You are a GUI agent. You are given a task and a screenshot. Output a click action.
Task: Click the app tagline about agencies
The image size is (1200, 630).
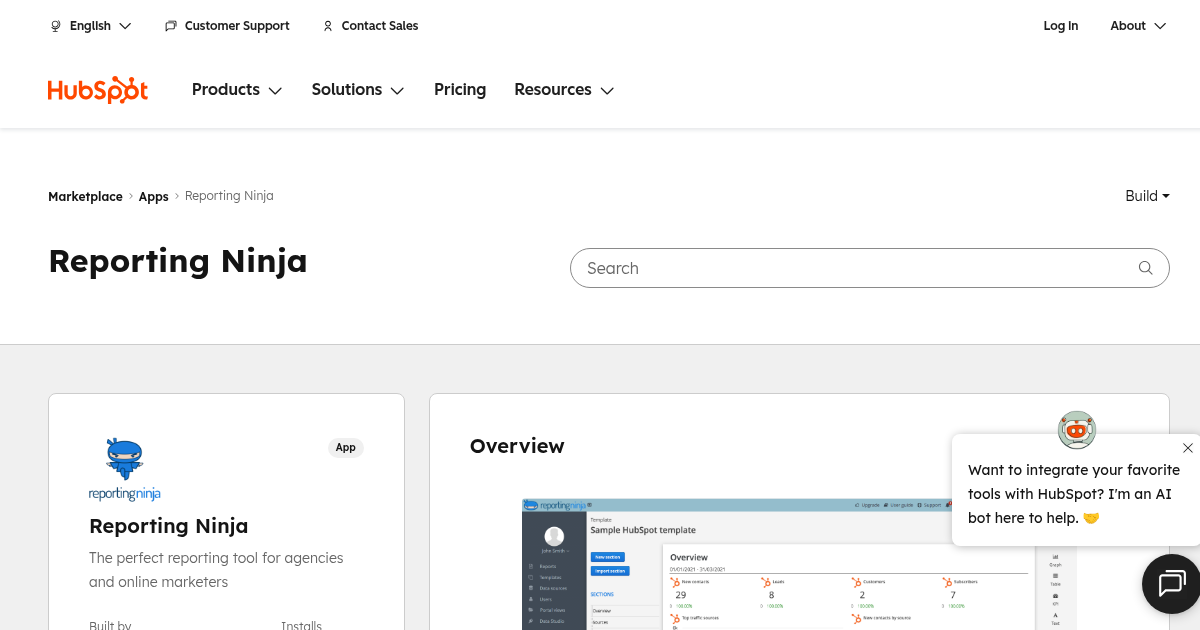tap(216, 570)
